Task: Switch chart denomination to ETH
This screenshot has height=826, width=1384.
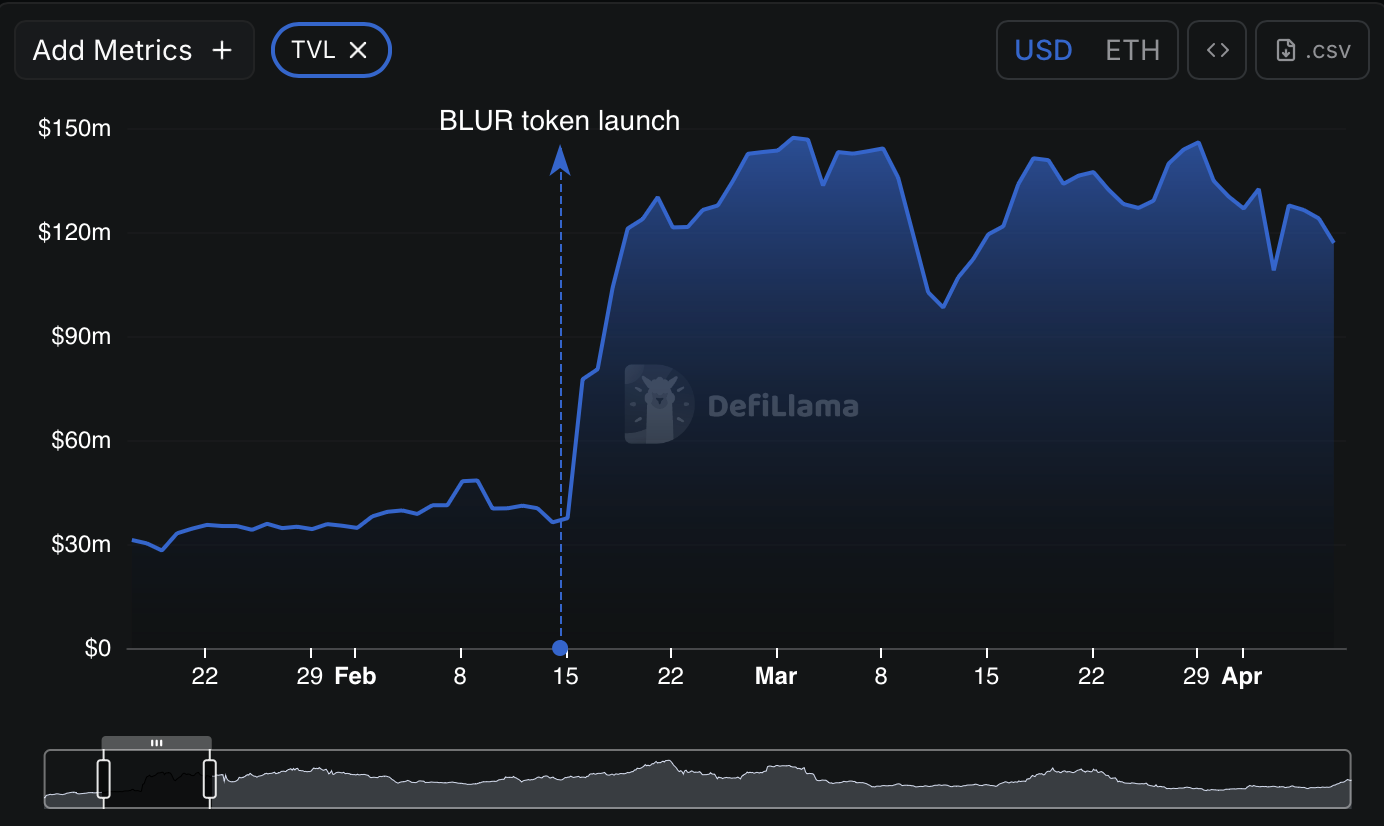Action: (x=1132, y=50)
